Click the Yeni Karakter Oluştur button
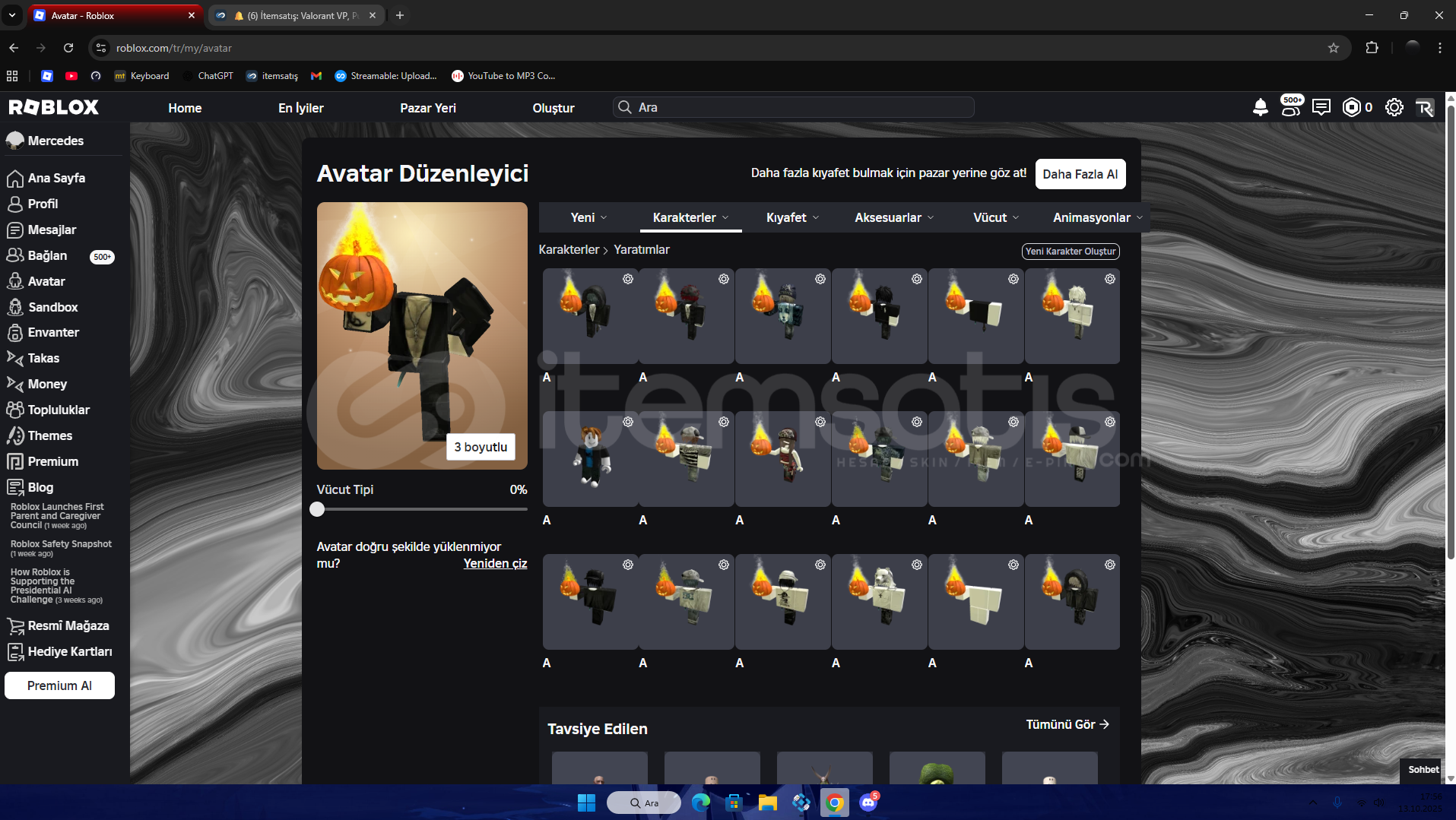Image resolution: width=1456 pixels, height=820 pixels. pyautogui.click(x=1071, y=251)
